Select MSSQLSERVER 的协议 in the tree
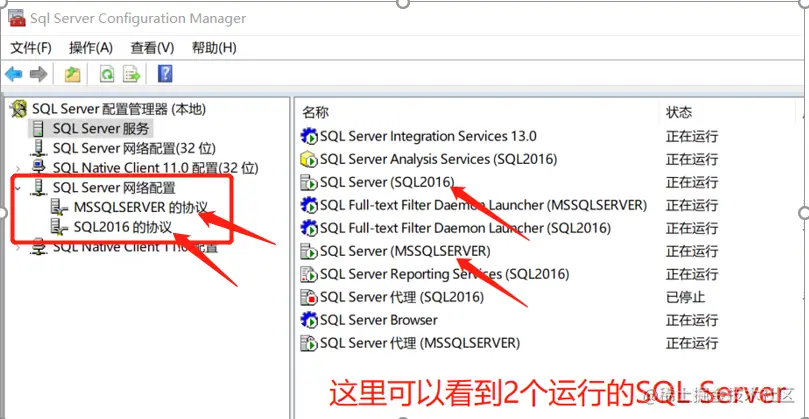 point(140,207)
